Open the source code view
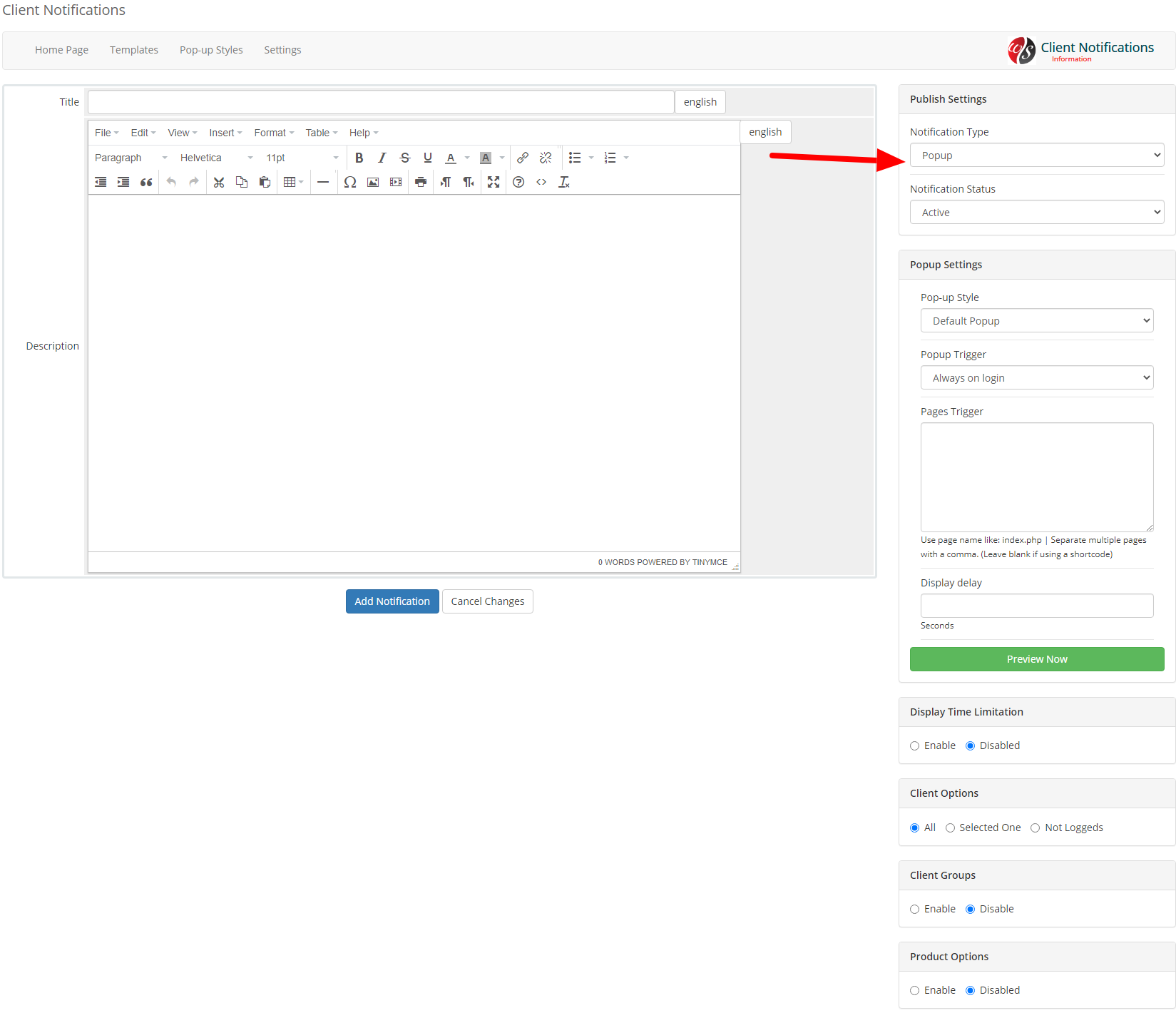 (x=541, y=182)
